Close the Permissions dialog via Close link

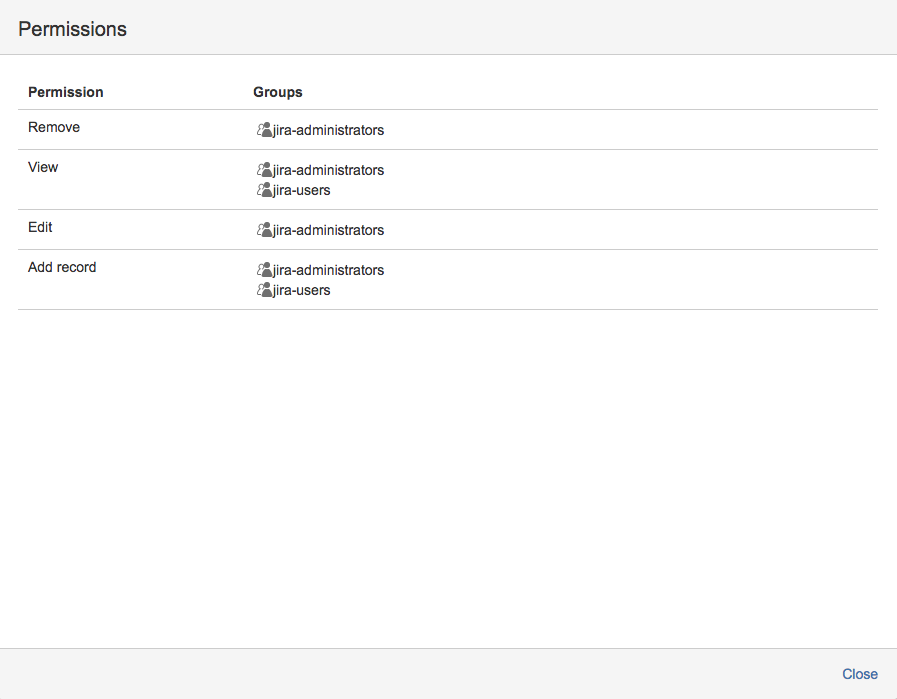click(x=859, y=674)
